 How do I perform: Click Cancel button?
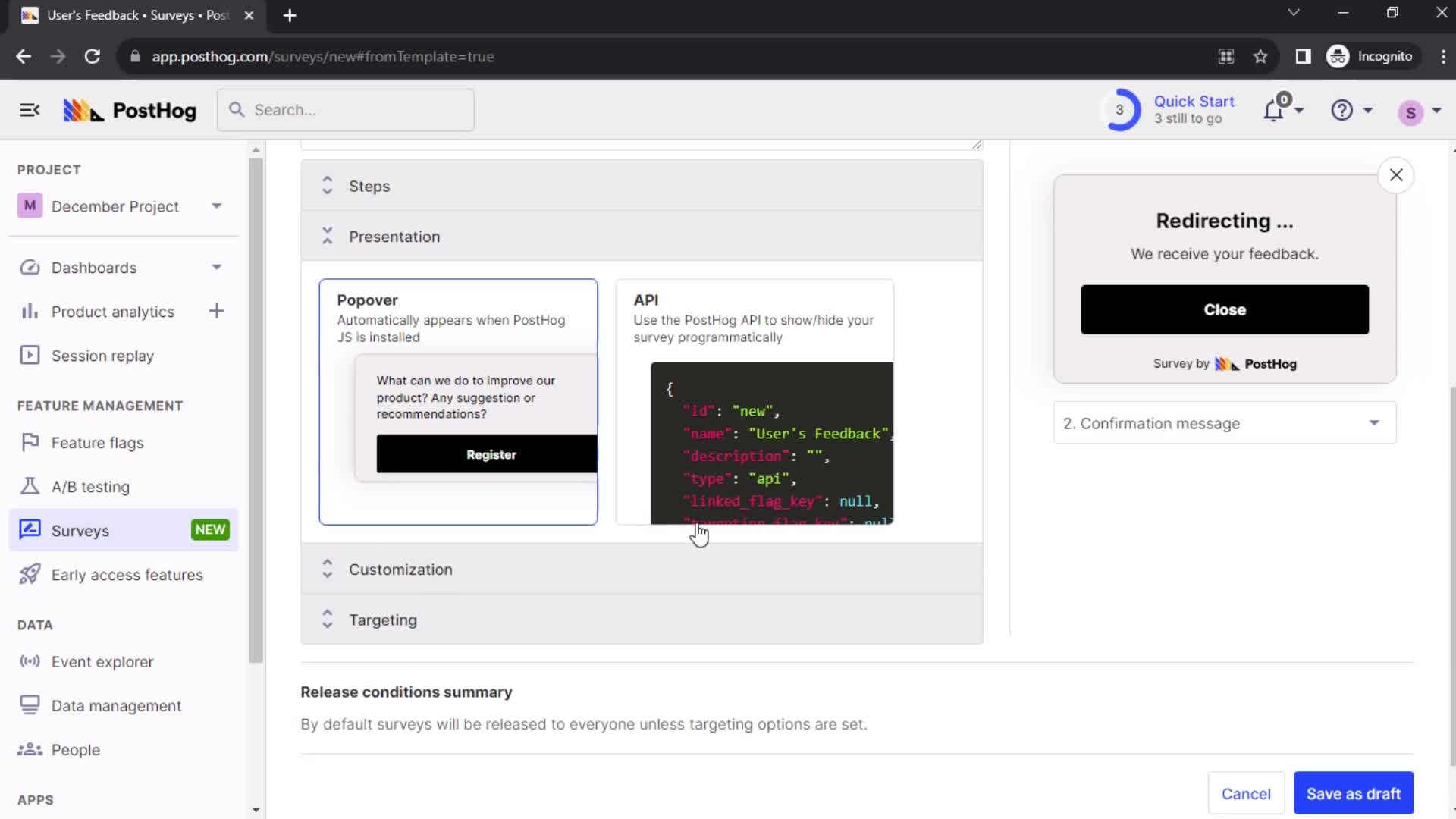pos(1247,793)
